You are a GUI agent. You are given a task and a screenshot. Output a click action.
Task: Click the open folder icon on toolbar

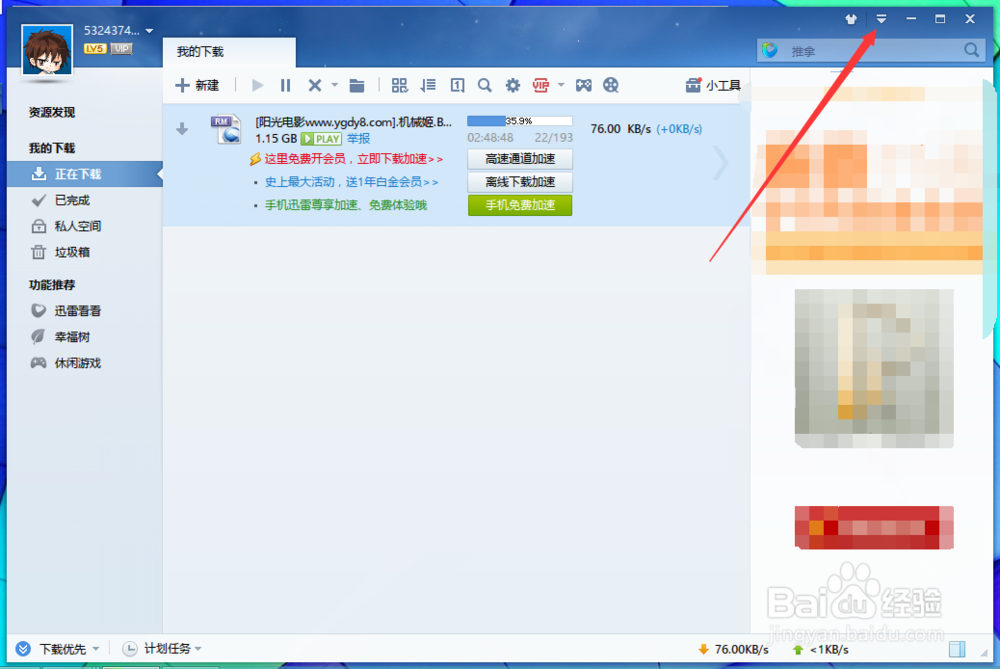(357, 85)
